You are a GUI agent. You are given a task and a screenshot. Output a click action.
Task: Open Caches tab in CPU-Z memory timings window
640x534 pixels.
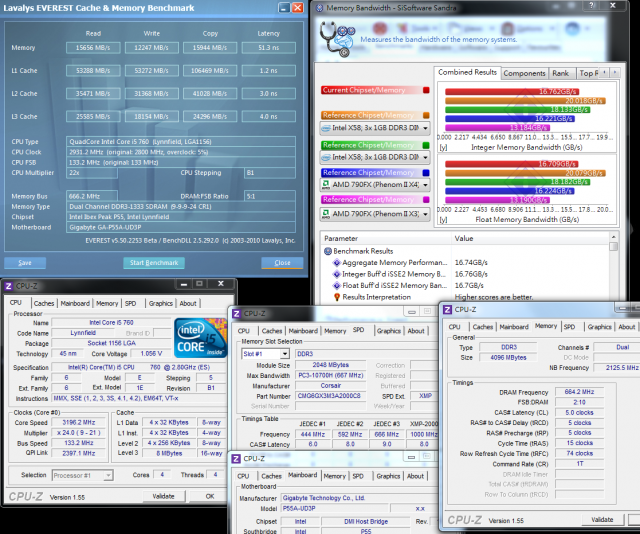coord(483,327)
